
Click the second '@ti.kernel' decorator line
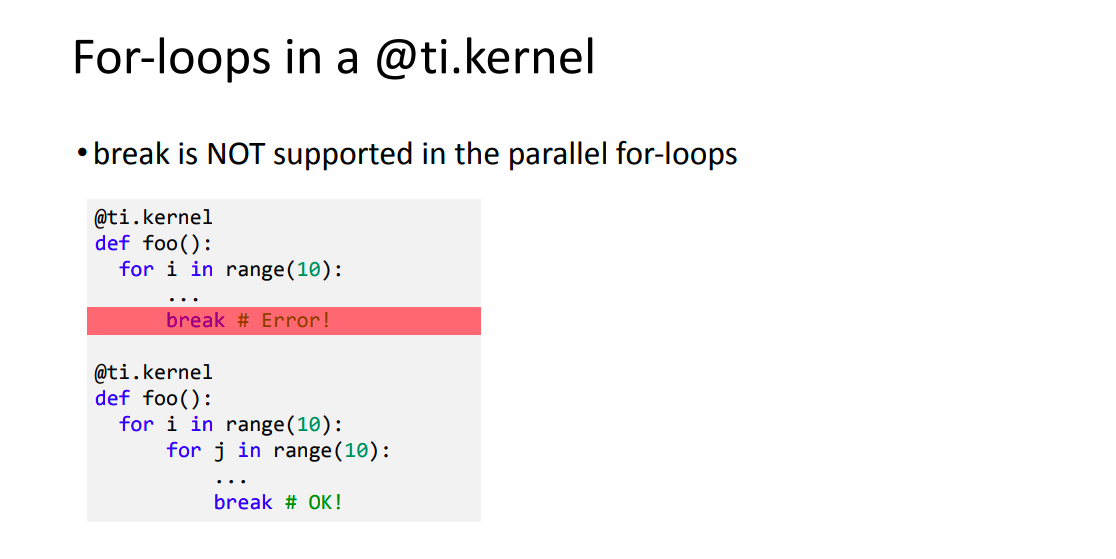coord(153,372)
